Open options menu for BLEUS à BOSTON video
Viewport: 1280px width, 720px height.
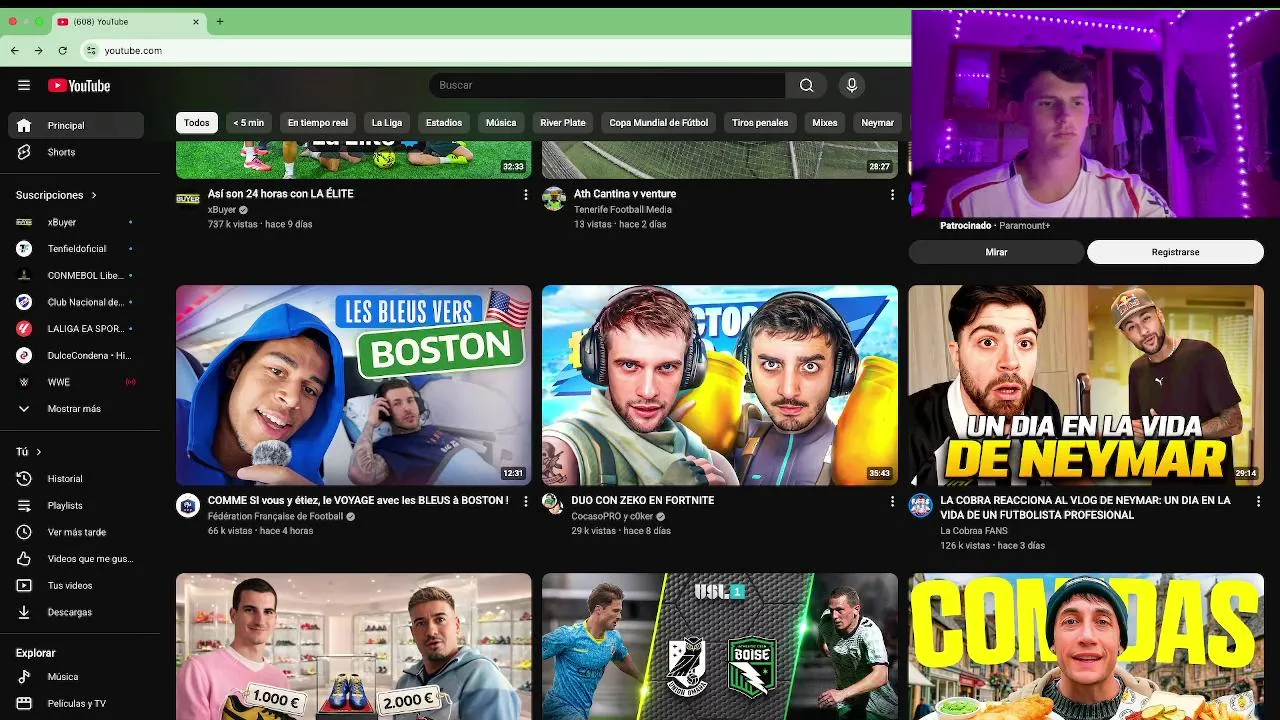(525, 501)
